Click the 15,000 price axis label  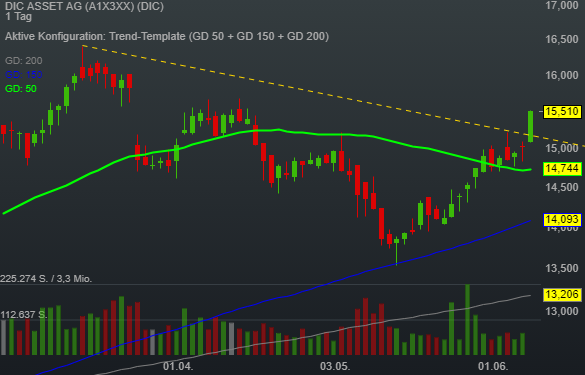(x=561, y=148)
